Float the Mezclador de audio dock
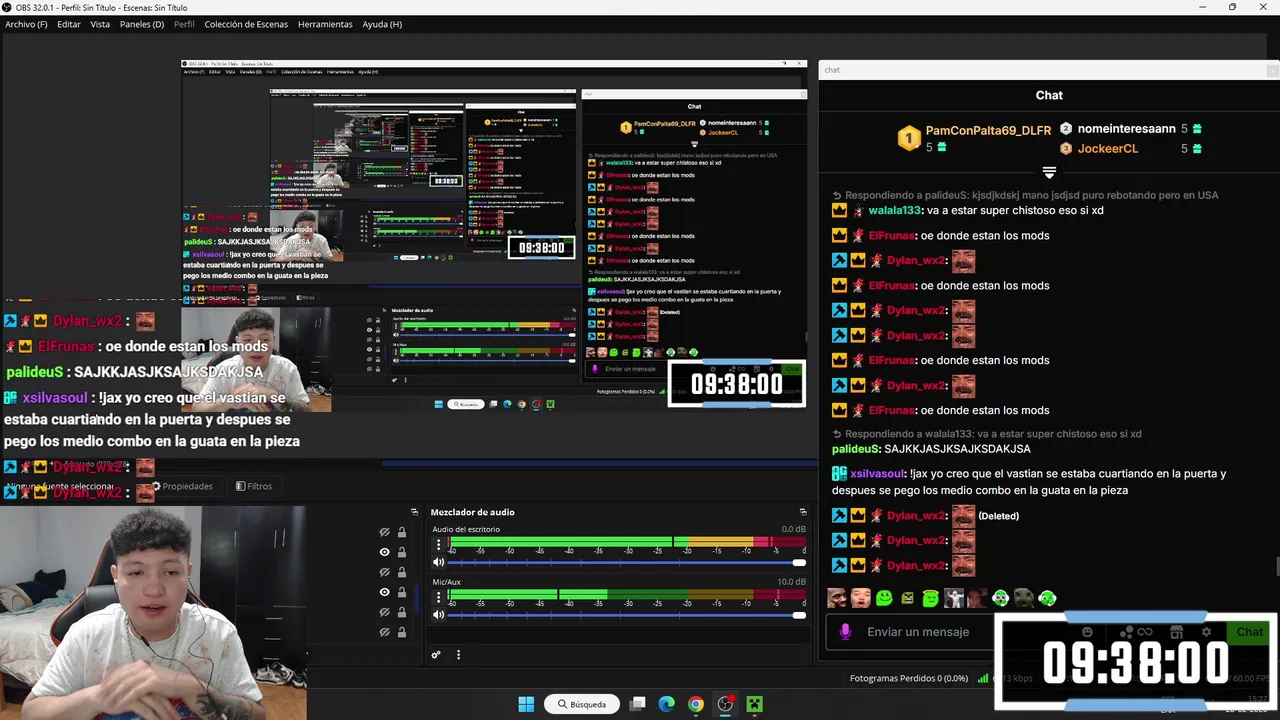1280x720 pixels. (802, 512)
